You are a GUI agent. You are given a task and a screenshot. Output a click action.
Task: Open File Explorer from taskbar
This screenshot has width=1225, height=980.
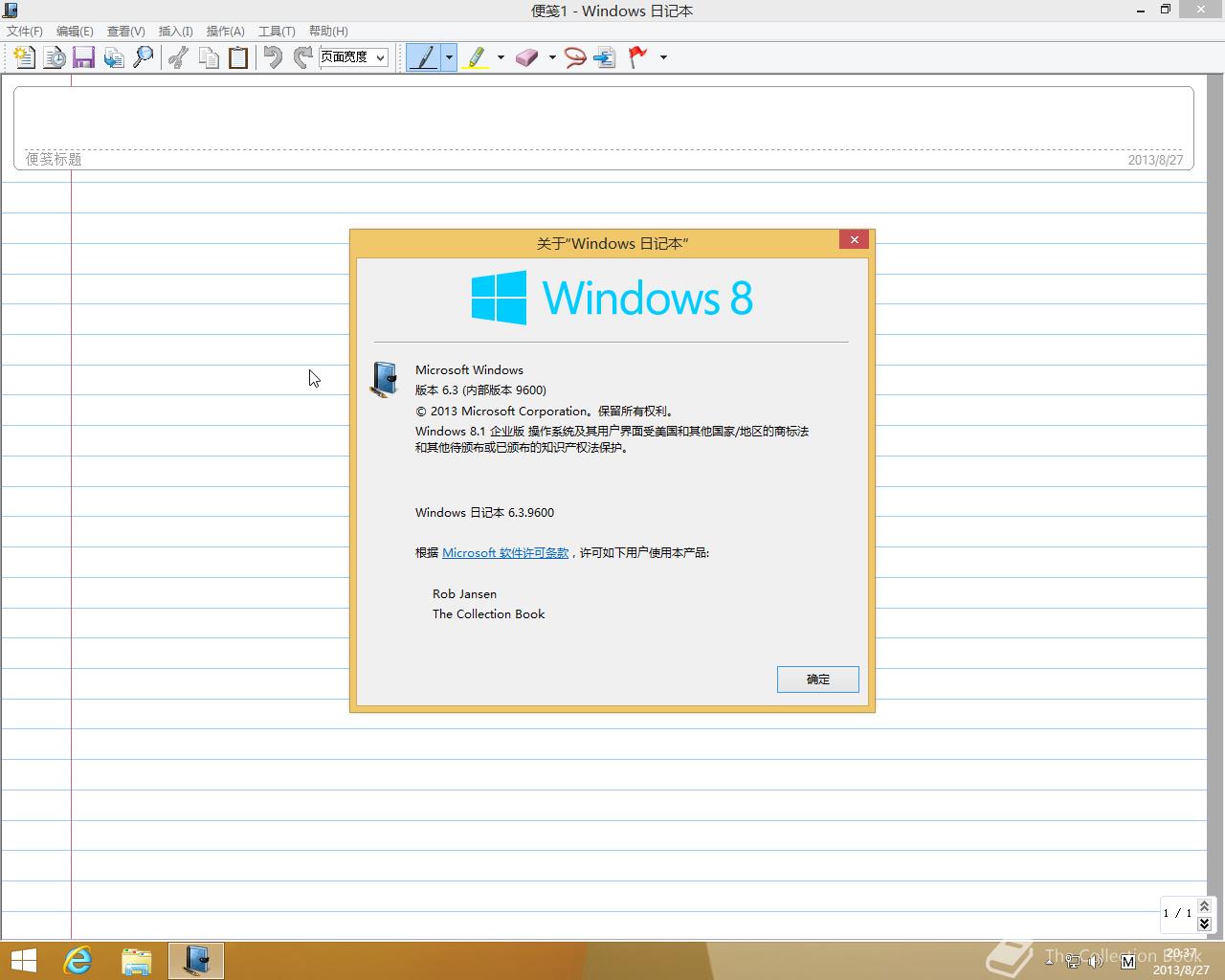point(137,961)
